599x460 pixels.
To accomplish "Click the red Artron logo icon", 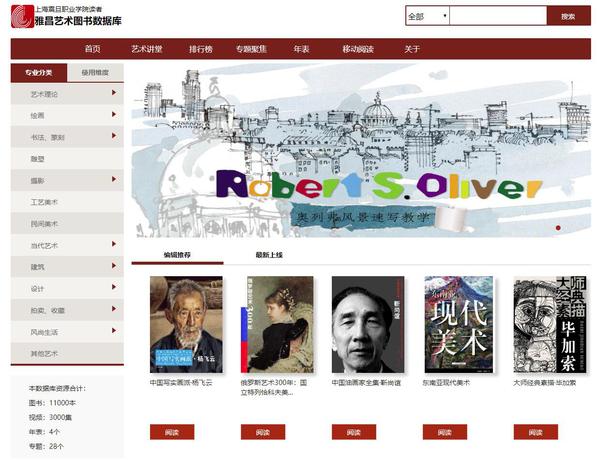I will pos(23,16).
